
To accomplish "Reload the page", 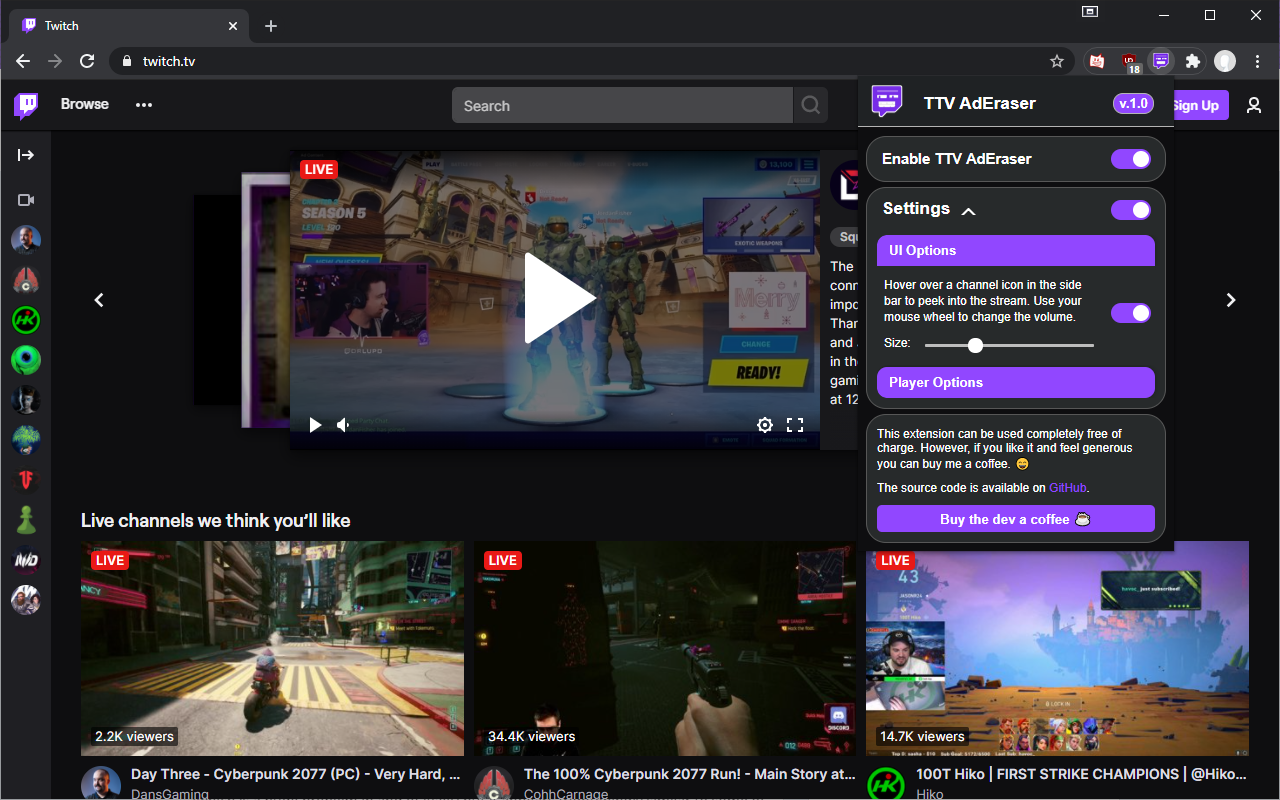I will [x=87, y=61].
